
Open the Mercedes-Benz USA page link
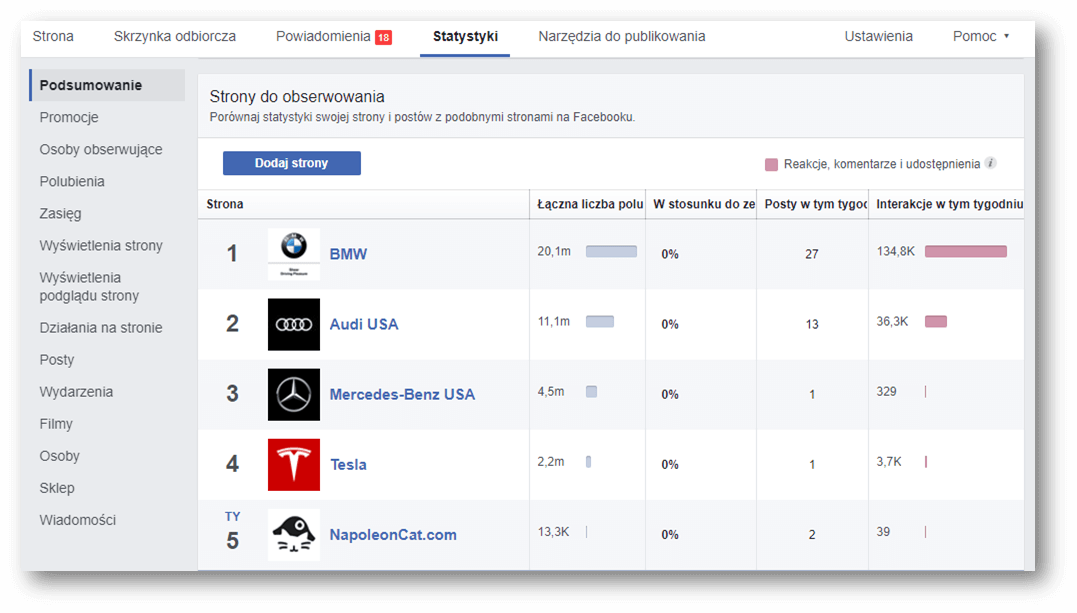pyautogui.click(x=402, y=394)
